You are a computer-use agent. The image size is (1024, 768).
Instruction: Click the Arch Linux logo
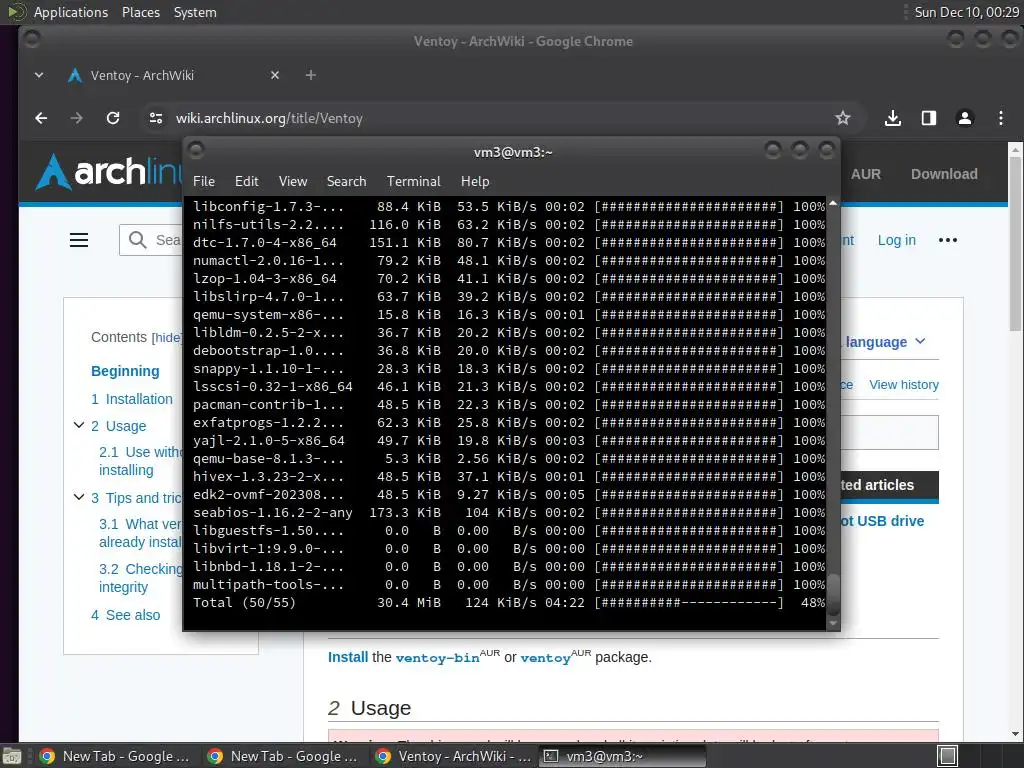point(108,172)
